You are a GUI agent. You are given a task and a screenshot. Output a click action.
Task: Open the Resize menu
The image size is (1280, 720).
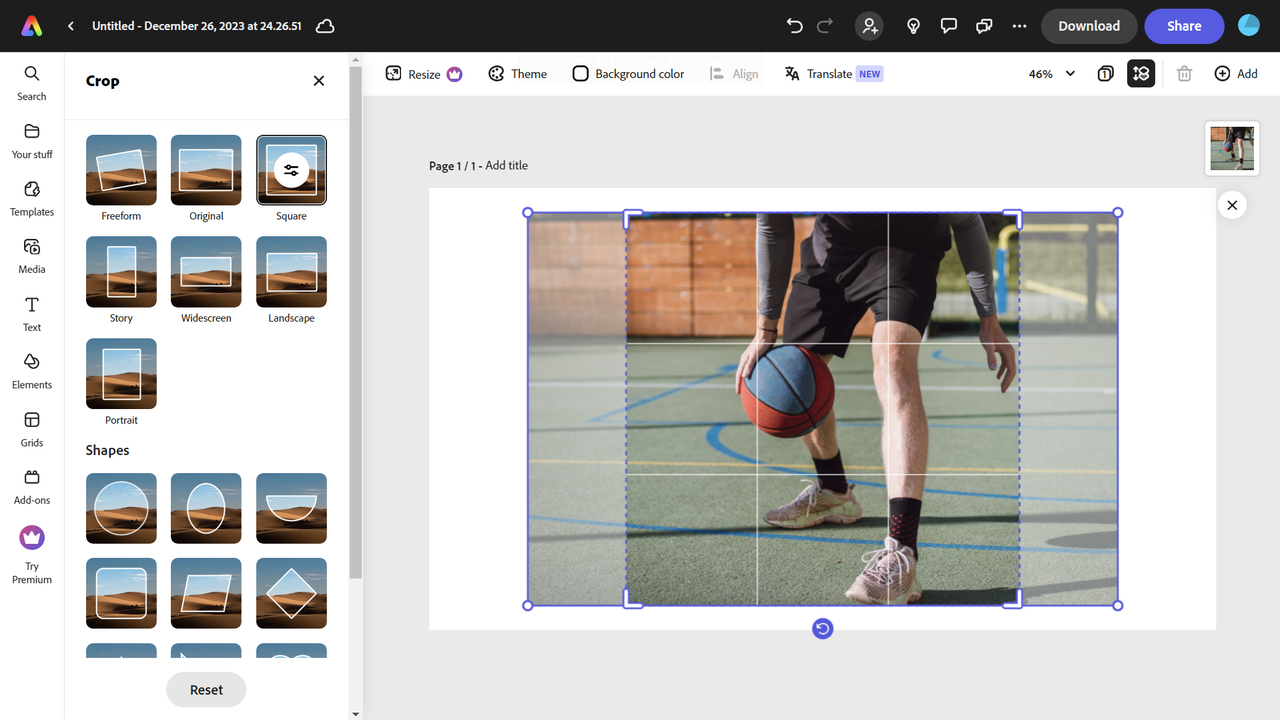423,73
